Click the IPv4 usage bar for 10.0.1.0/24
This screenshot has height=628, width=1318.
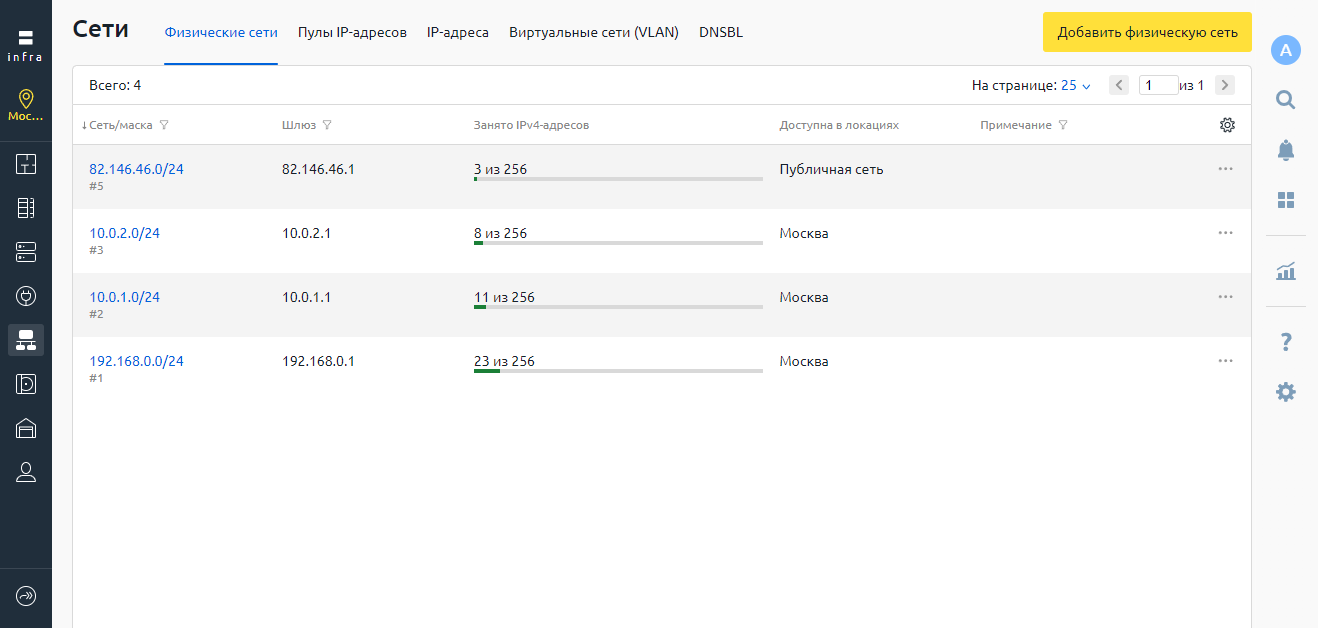coord(618,307)
